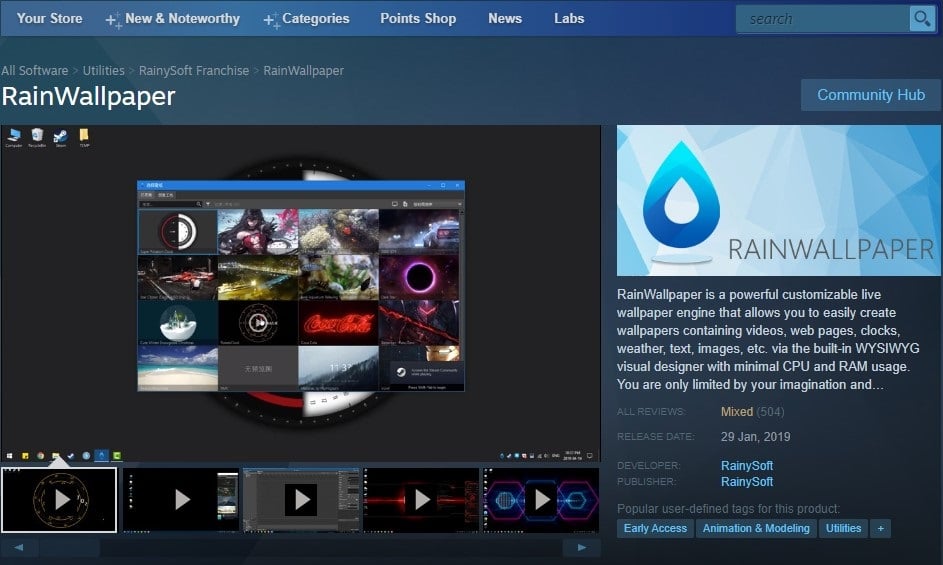Image resolution: width=943 pixels, height=565 pixels.
Task: Click the search magnifier icon
Action: pyautogui.click(x=921, y=19)
